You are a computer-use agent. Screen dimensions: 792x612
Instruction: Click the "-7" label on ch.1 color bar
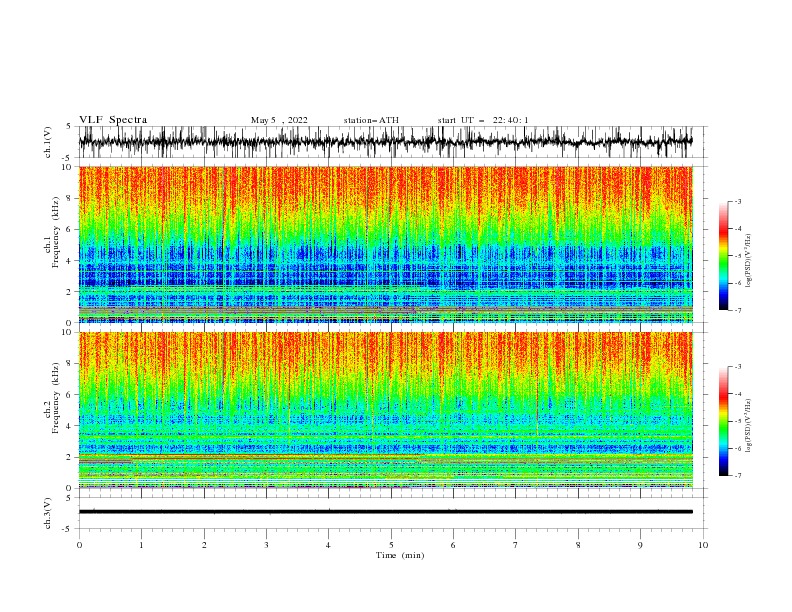[x=738, y=310]
